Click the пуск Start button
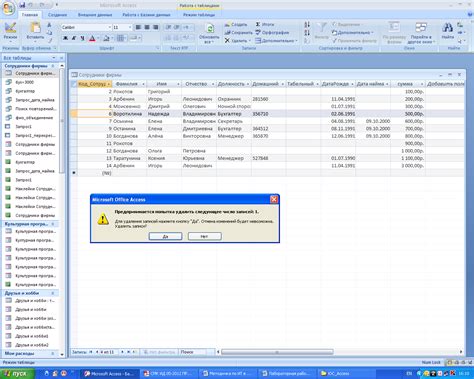The width and height of the screenshot is (474, 379). tap(17, 374)
